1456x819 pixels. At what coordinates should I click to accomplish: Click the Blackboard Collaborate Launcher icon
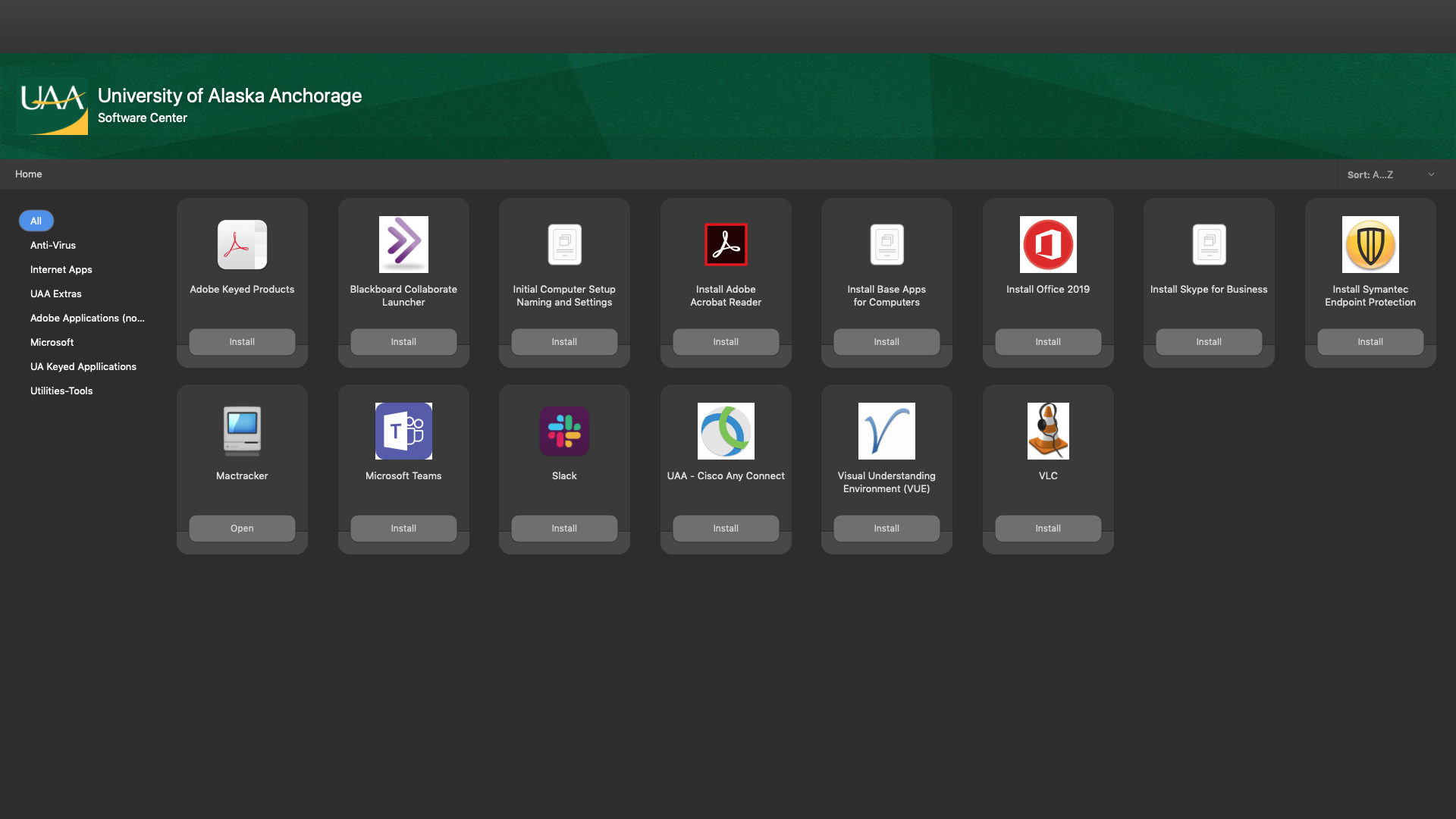pos(403,244)
